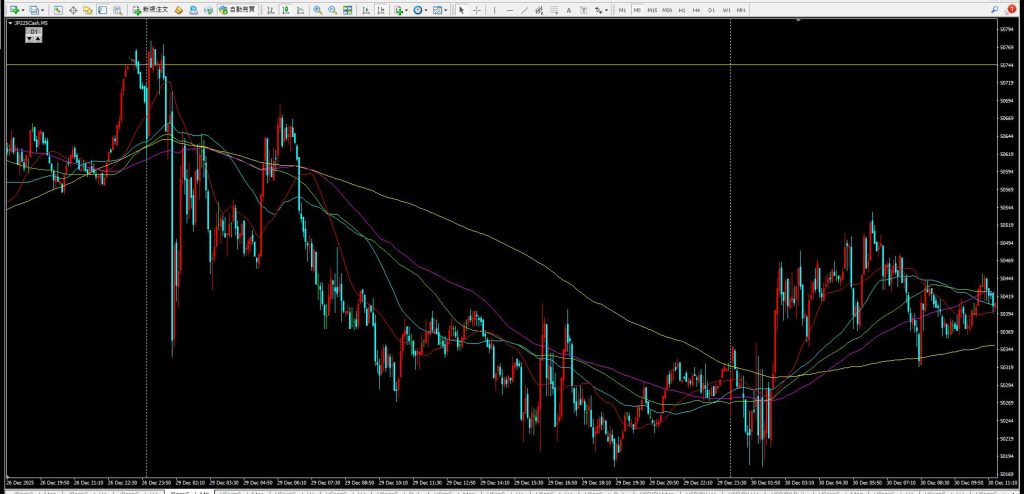Screen dimensions: 1024x494
Task: Expand the indicators list dropdown
Action: pos(407,9)
